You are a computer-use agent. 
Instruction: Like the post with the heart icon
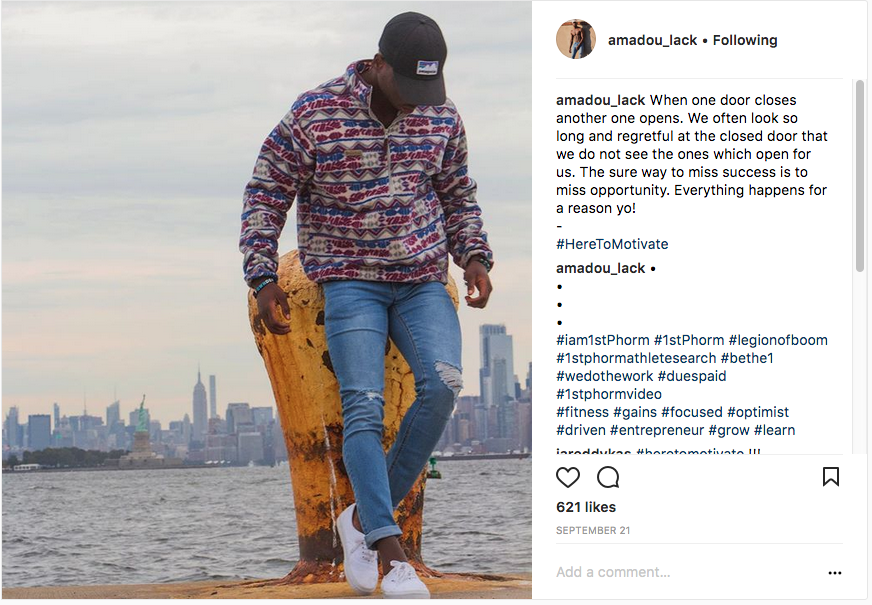[568, 477]
